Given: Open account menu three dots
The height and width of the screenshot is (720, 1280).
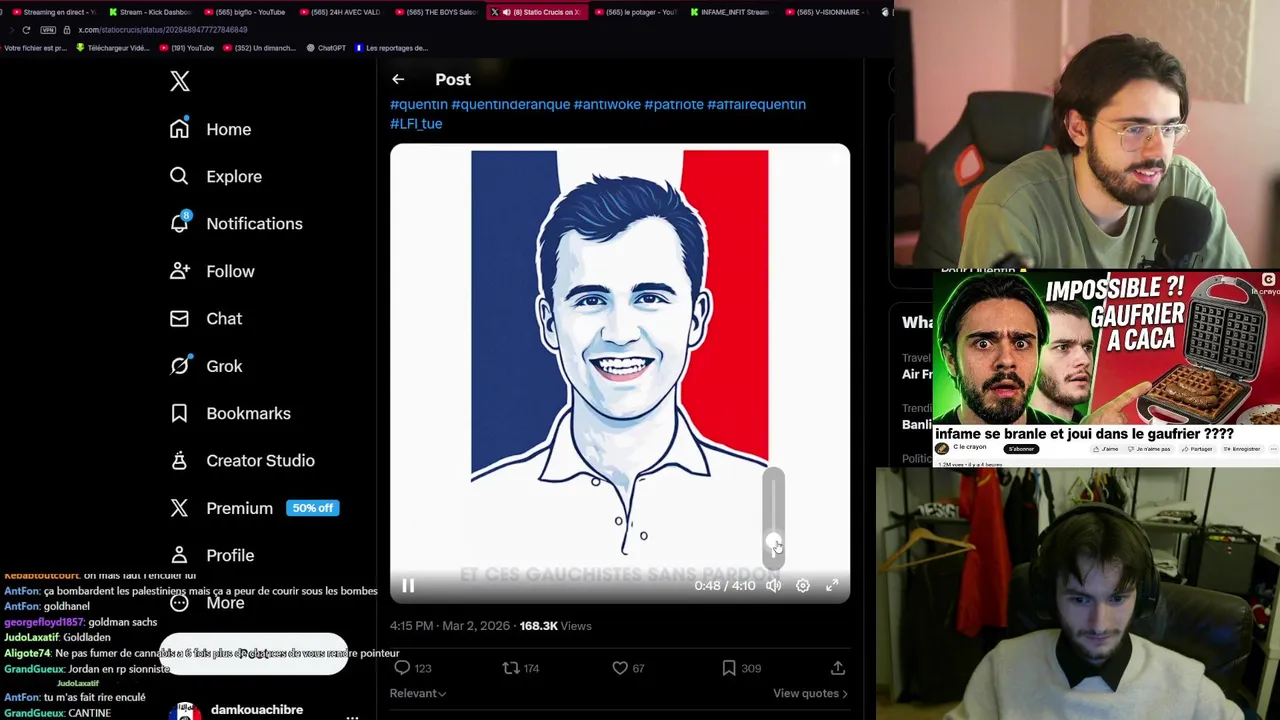Looking at the screenshot, I should 352,716.
